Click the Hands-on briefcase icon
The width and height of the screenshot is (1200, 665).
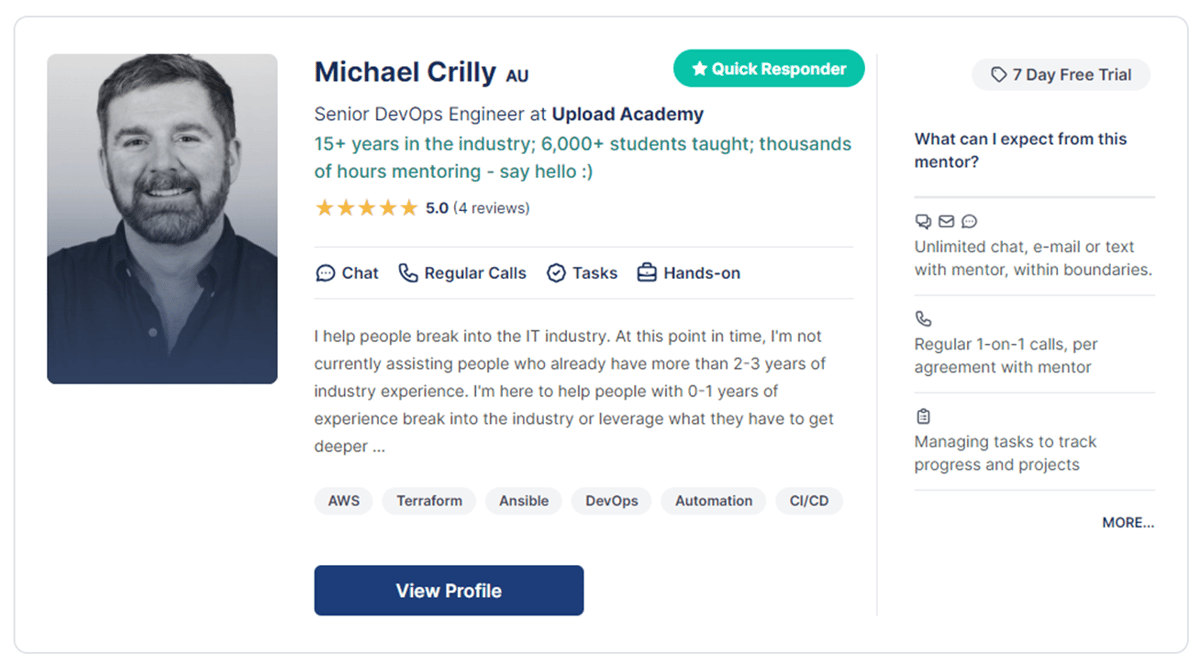[647, 273]
